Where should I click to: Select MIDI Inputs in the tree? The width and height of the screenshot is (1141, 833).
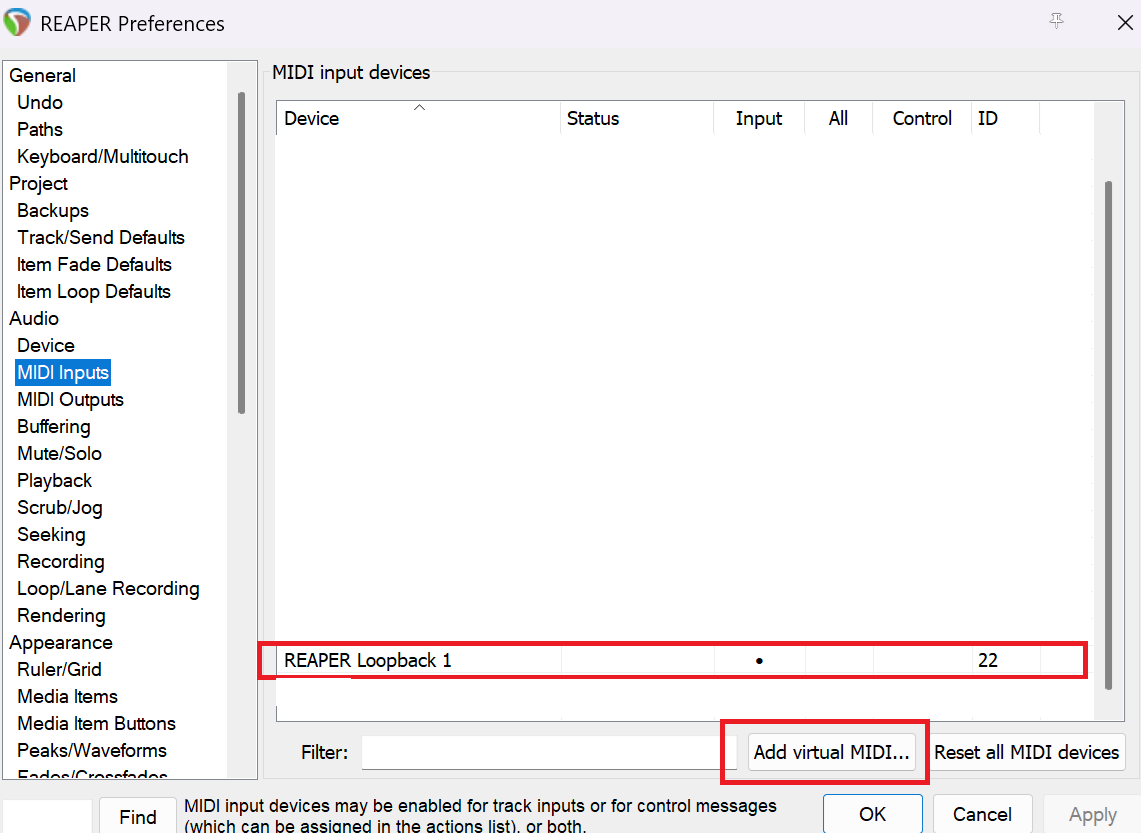63,372
